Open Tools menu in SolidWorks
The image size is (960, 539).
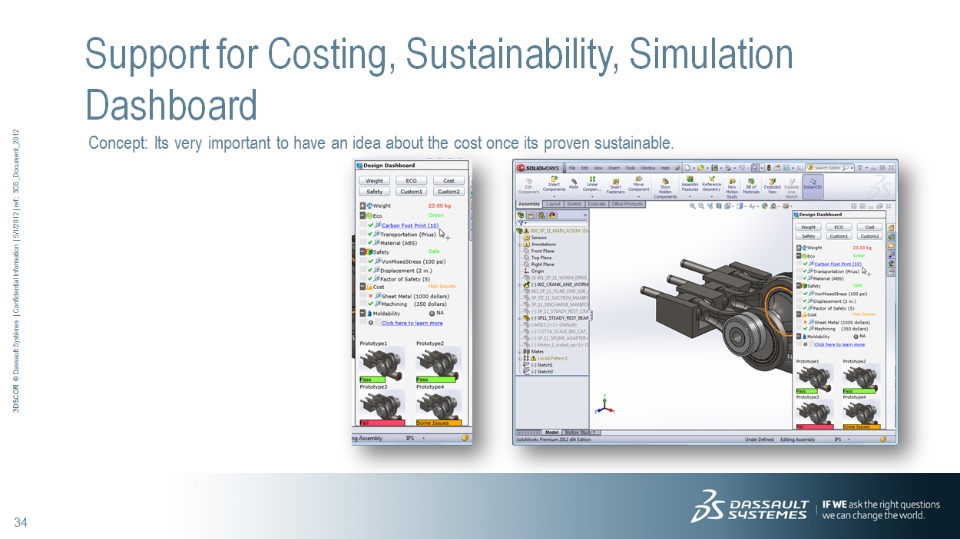point(630,167)
